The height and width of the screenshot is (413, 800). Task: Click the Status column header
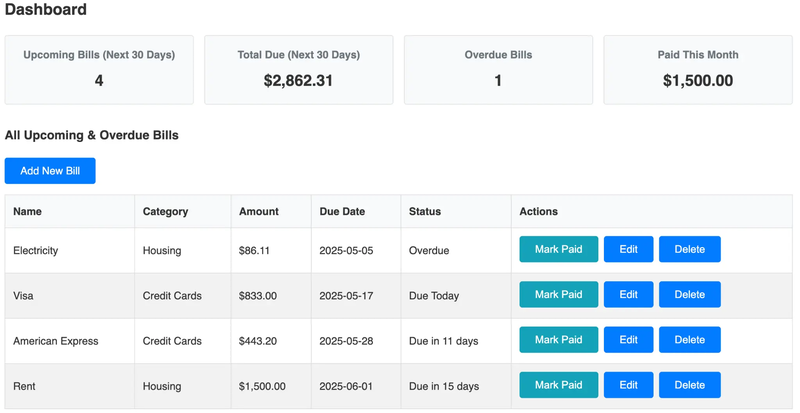(x=456, y=211)
